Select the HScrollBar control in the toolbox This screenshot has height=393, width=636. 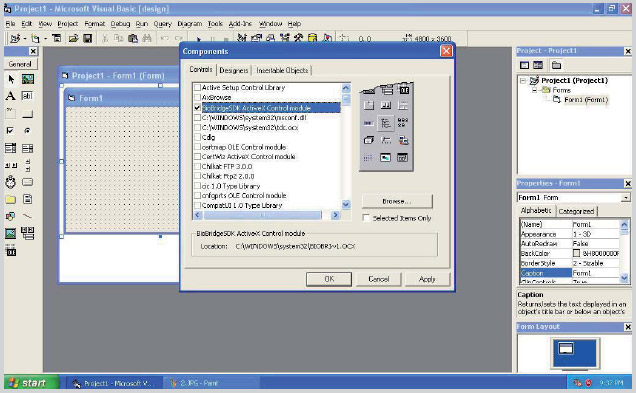(11, 165)
